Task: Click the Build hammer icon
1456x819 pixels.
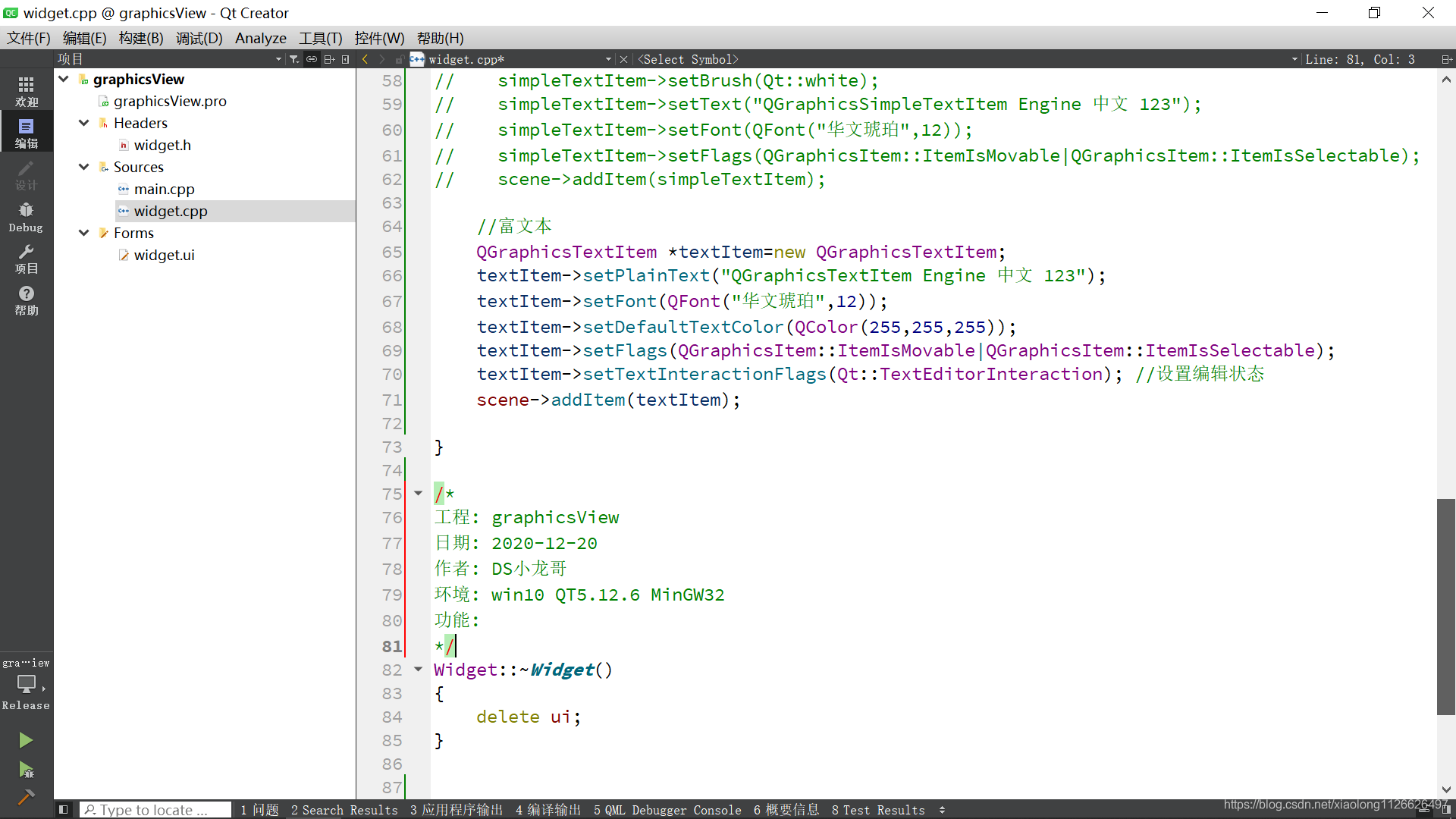Action: point(26,797)
